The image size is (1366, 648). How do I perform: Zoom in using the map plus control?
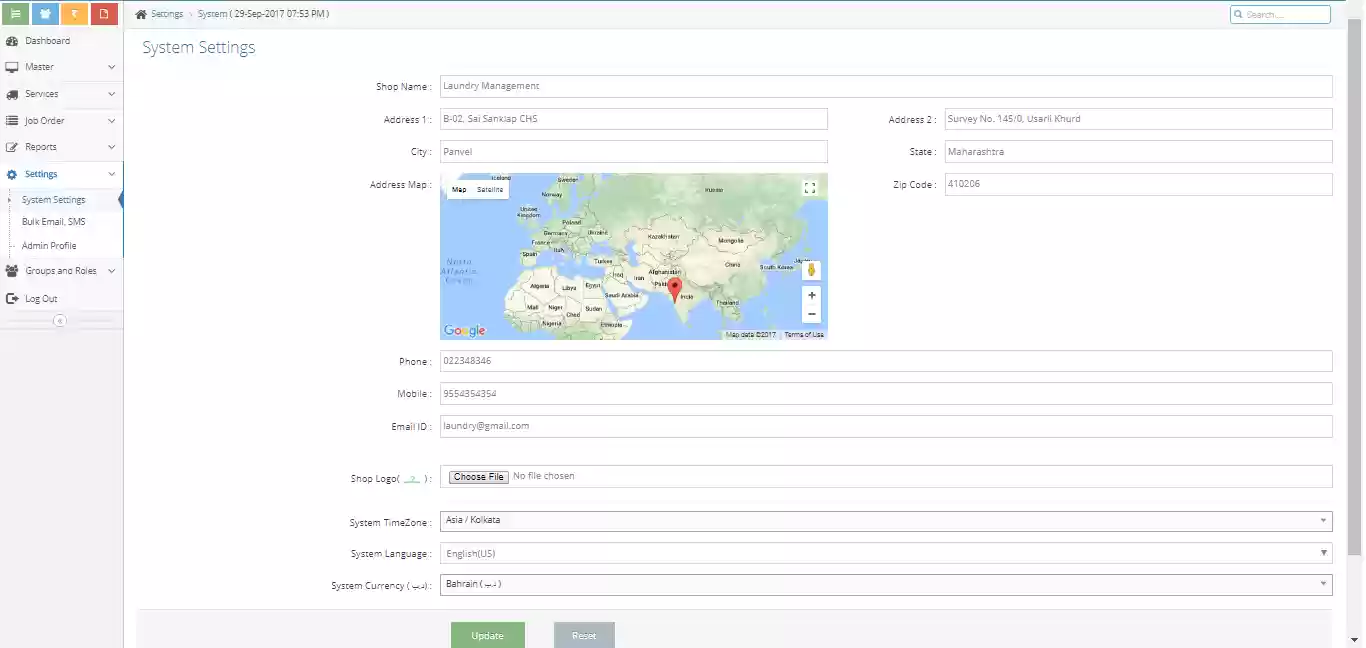coord(811,295)
